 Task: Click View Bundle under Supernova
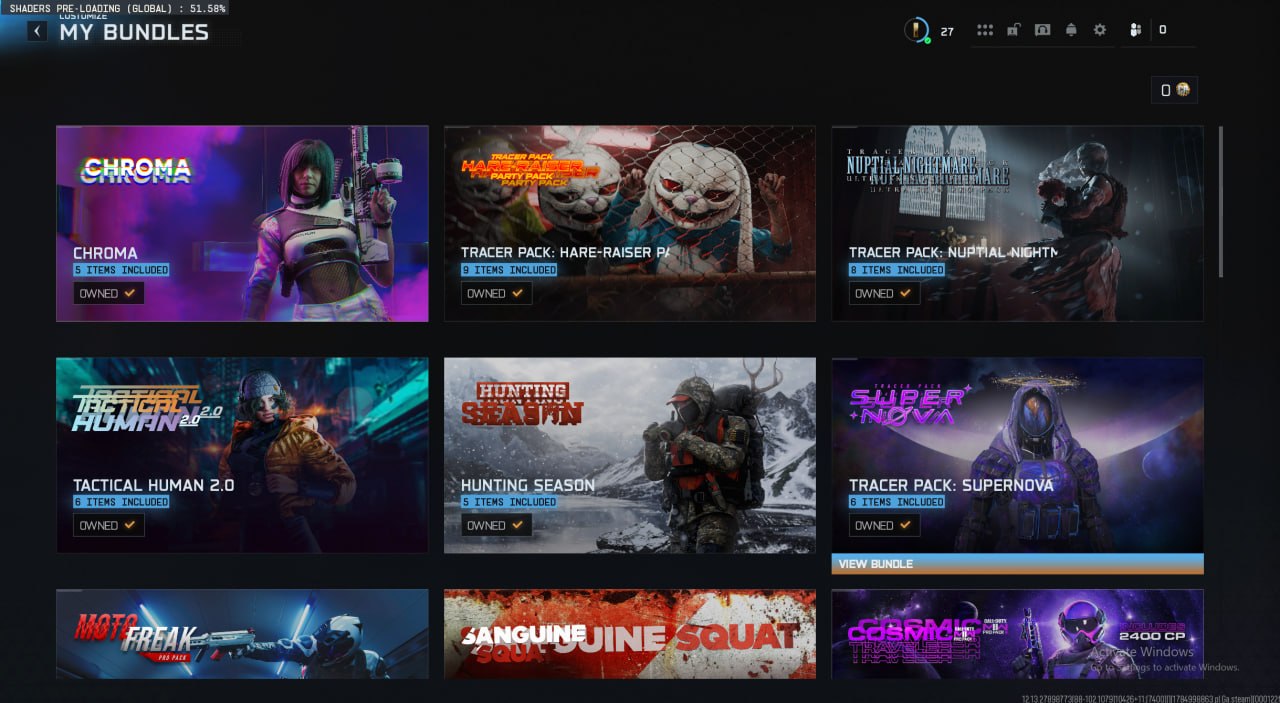(x=1017, y=564)
